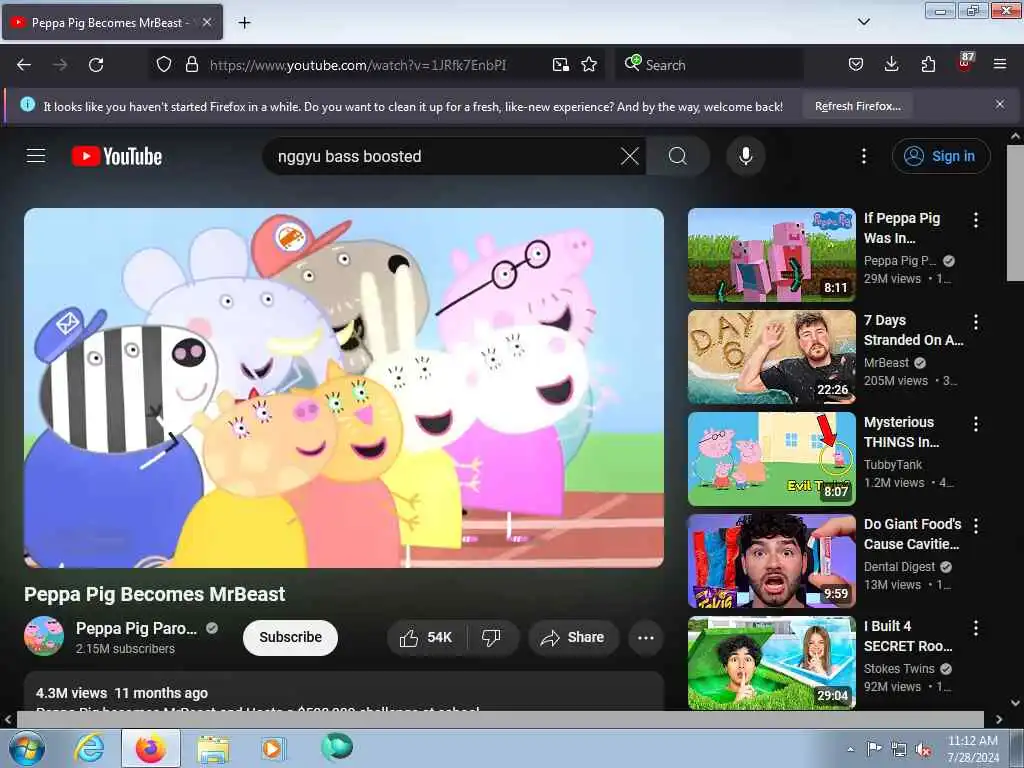Viewport: 1024px width, 768px height.
Task: Launch Internet Explorer from the taskbar
Action: (89, 748)
